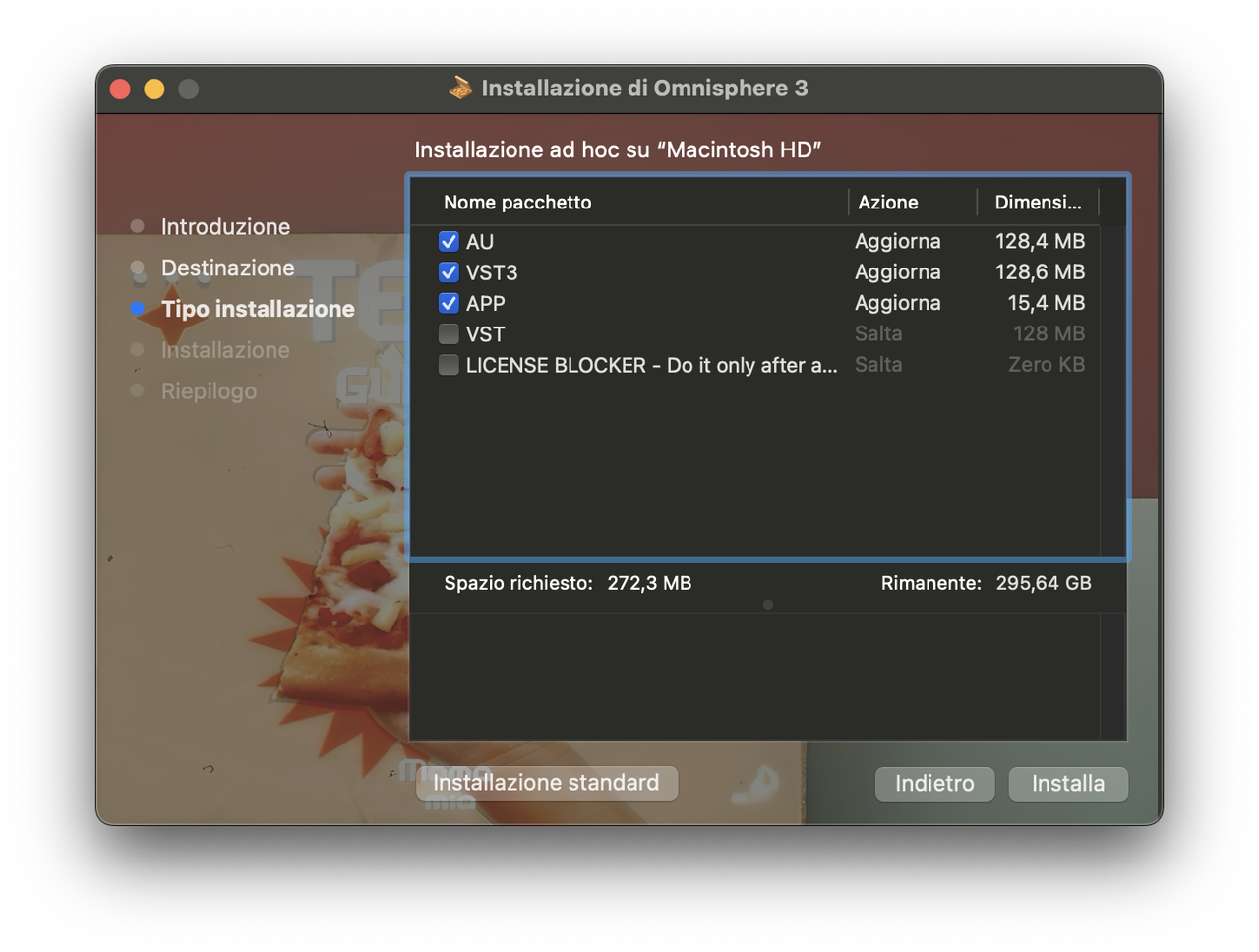Click the 128,4 MB size value
Image resolution: width=1259 pixels, height=952 pixels.
pos(1040,241)
